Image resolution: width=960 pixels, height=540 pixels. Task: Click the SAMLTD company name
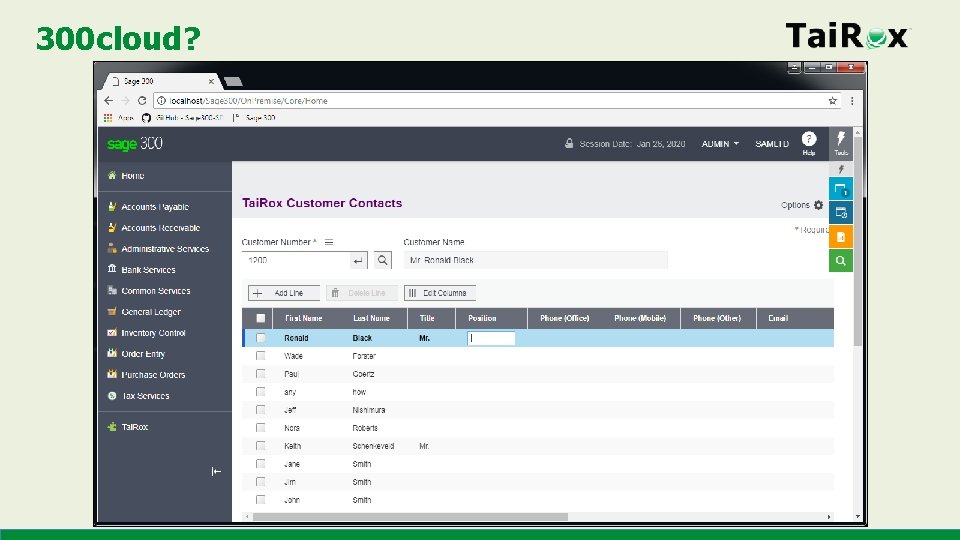(771, 144)
